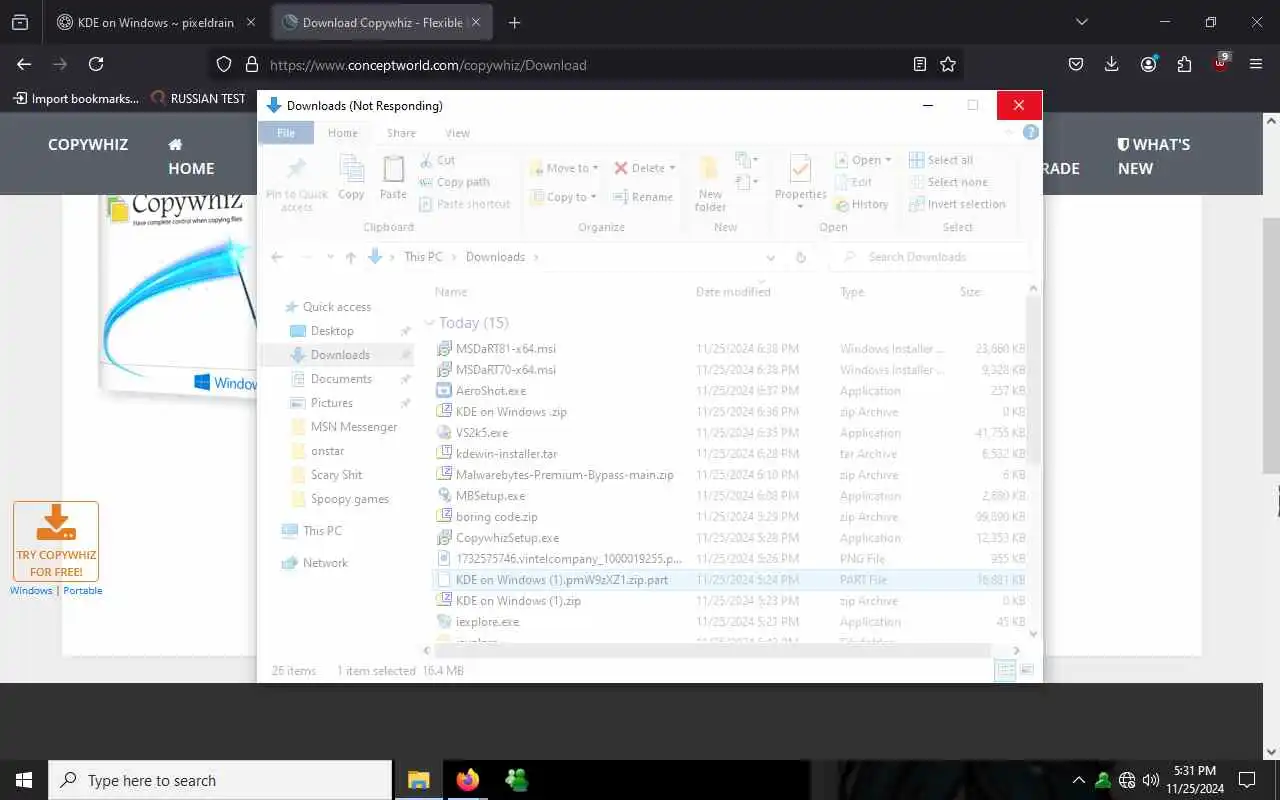This screenshot has height=800, width=1280.
Task: Click Rename in the Organize group
Action: pyautogui.click(x=644, y=197)
